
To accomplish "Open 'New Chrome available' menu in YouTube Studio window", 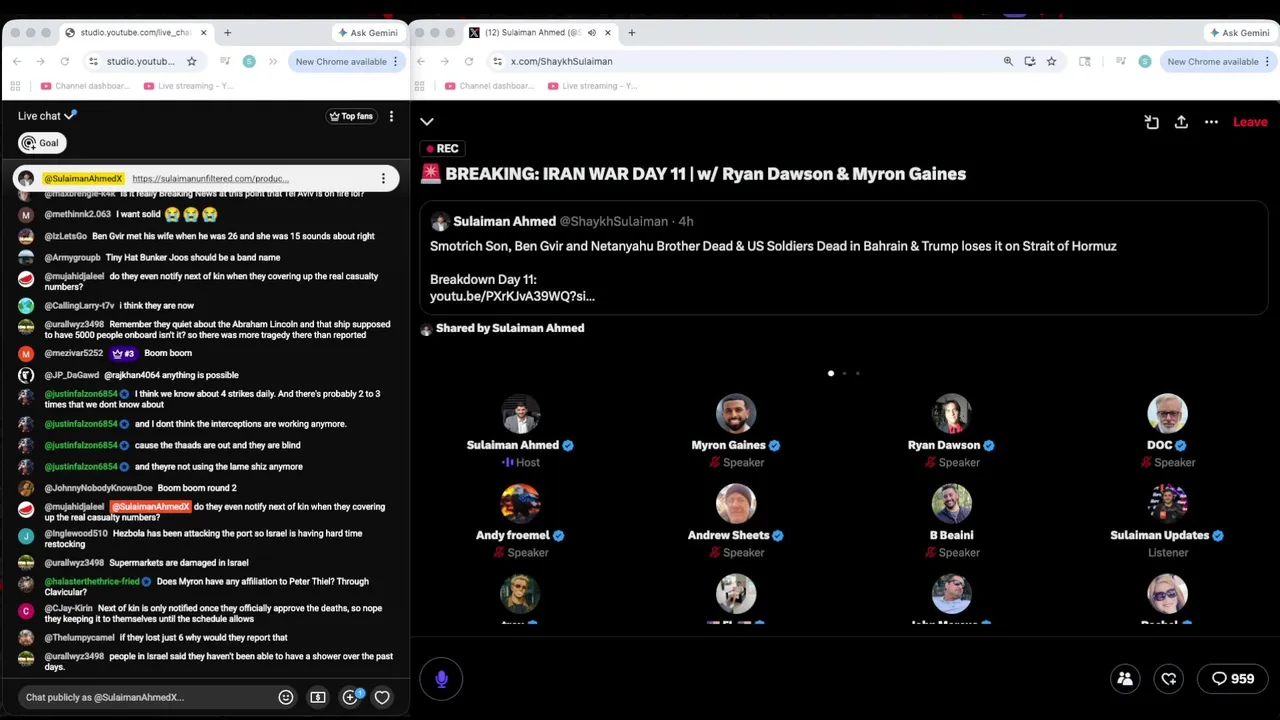I will tap(347, 61).
